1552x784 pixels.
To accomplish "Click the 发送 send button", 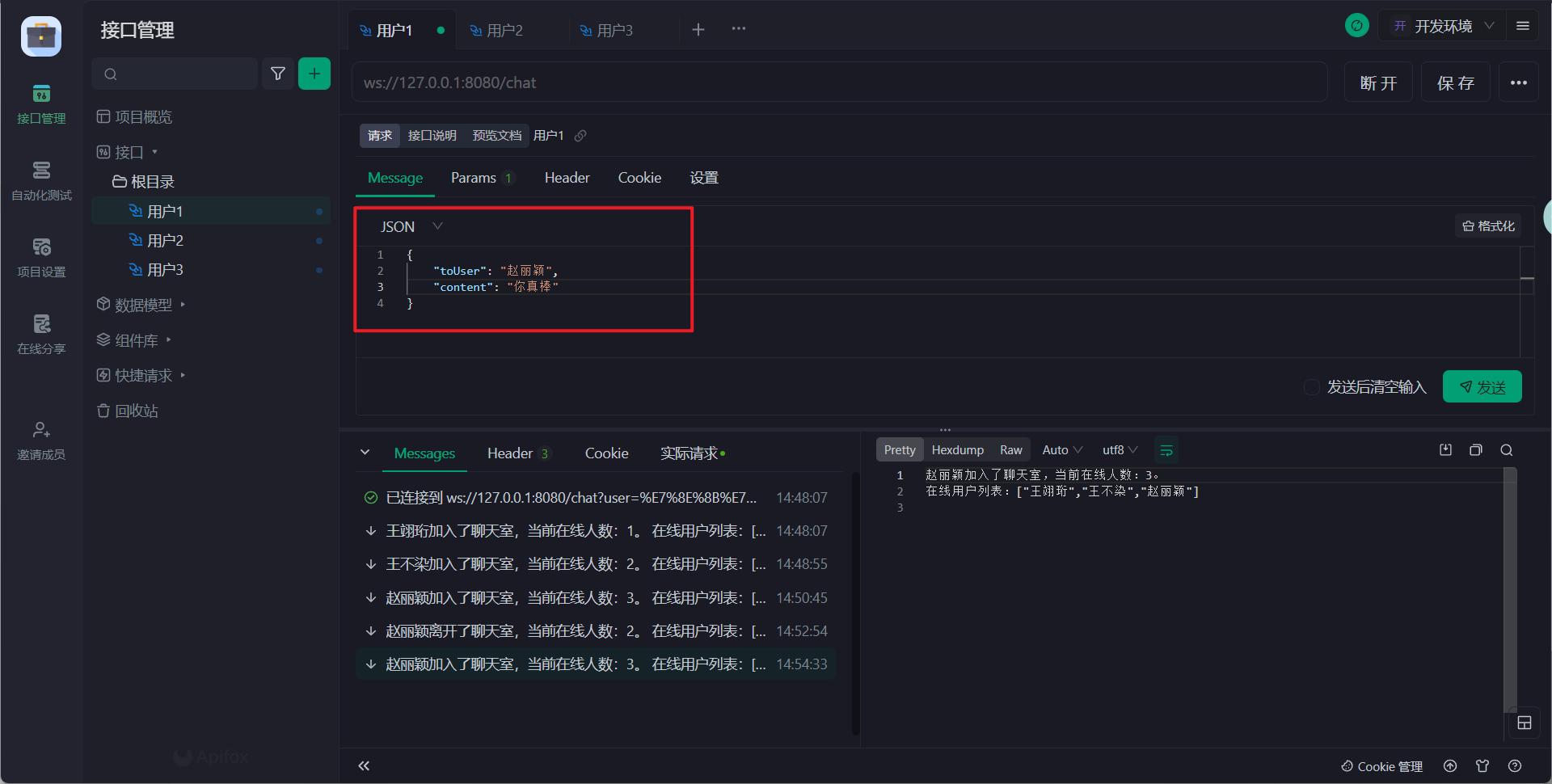I will (1482, 386).
